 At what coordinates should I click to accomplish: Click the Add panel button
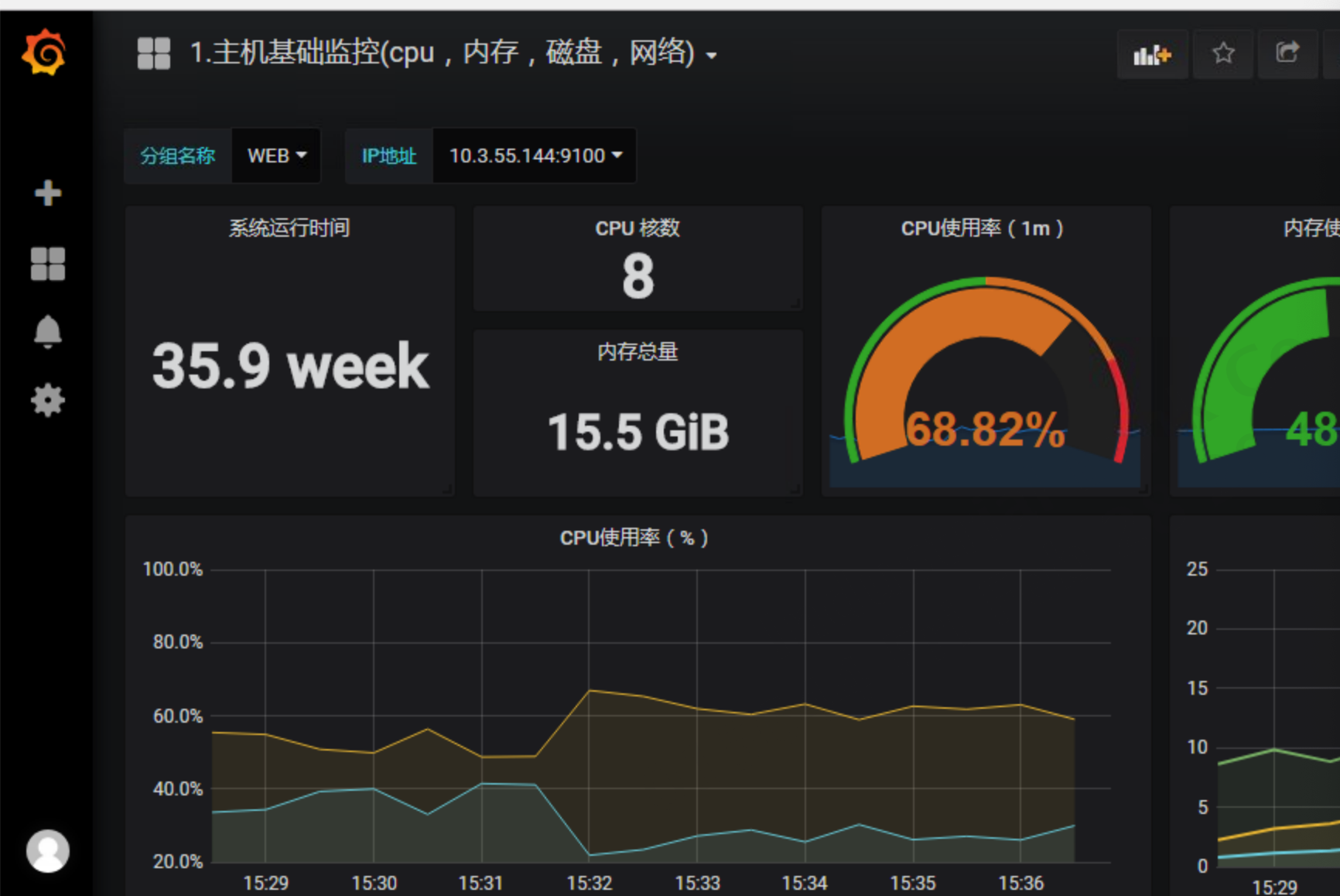(x=1152, y=54)
